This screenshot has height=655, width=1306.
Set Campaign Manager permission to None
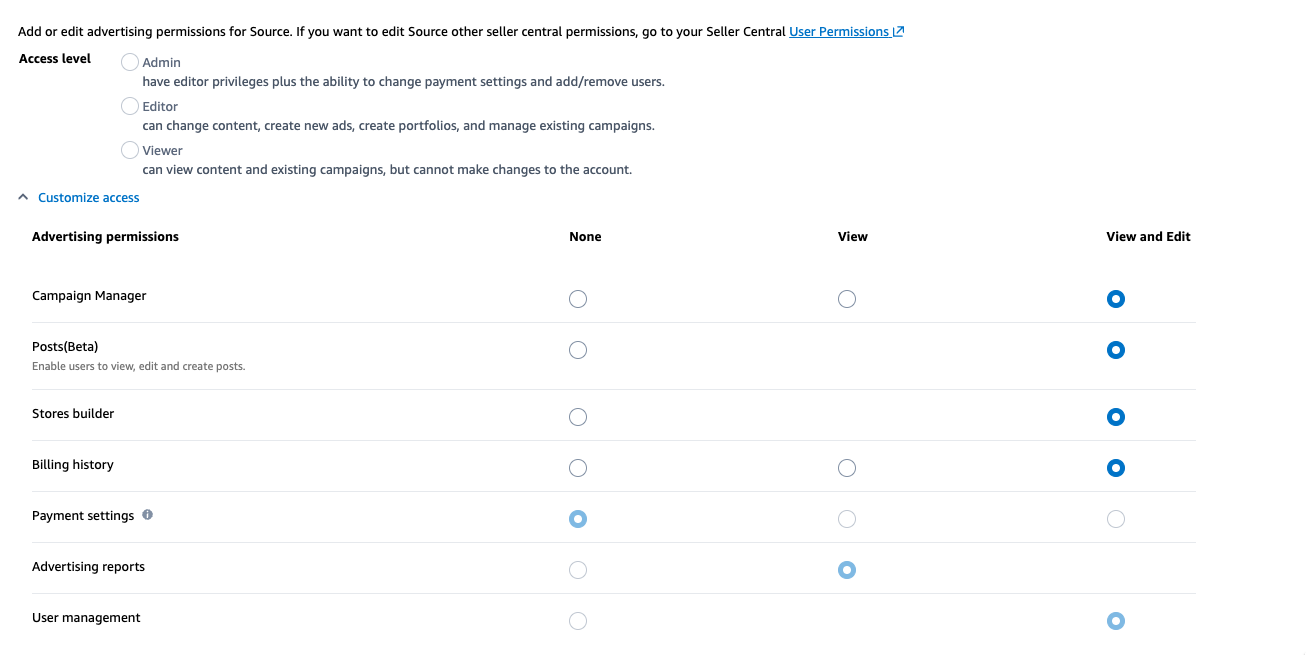coord(578,299)
